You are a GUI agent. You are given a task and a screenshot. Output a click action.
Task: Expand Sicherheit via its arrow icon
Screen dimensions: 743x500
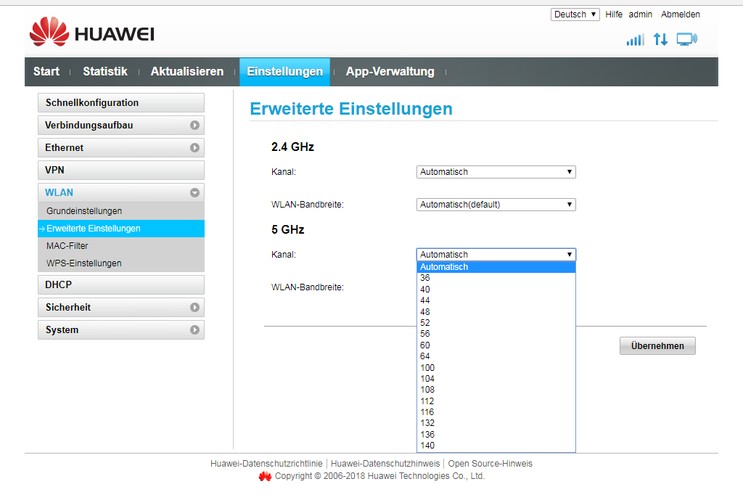194,308
